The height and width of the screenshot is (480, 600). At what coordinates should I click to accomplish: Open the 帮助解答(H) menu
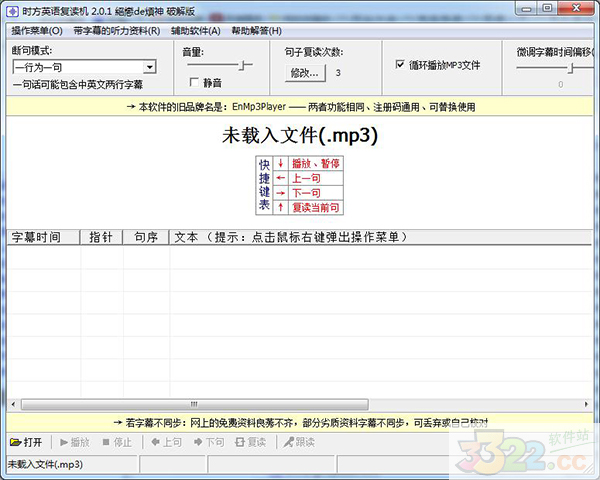point(256,31)
